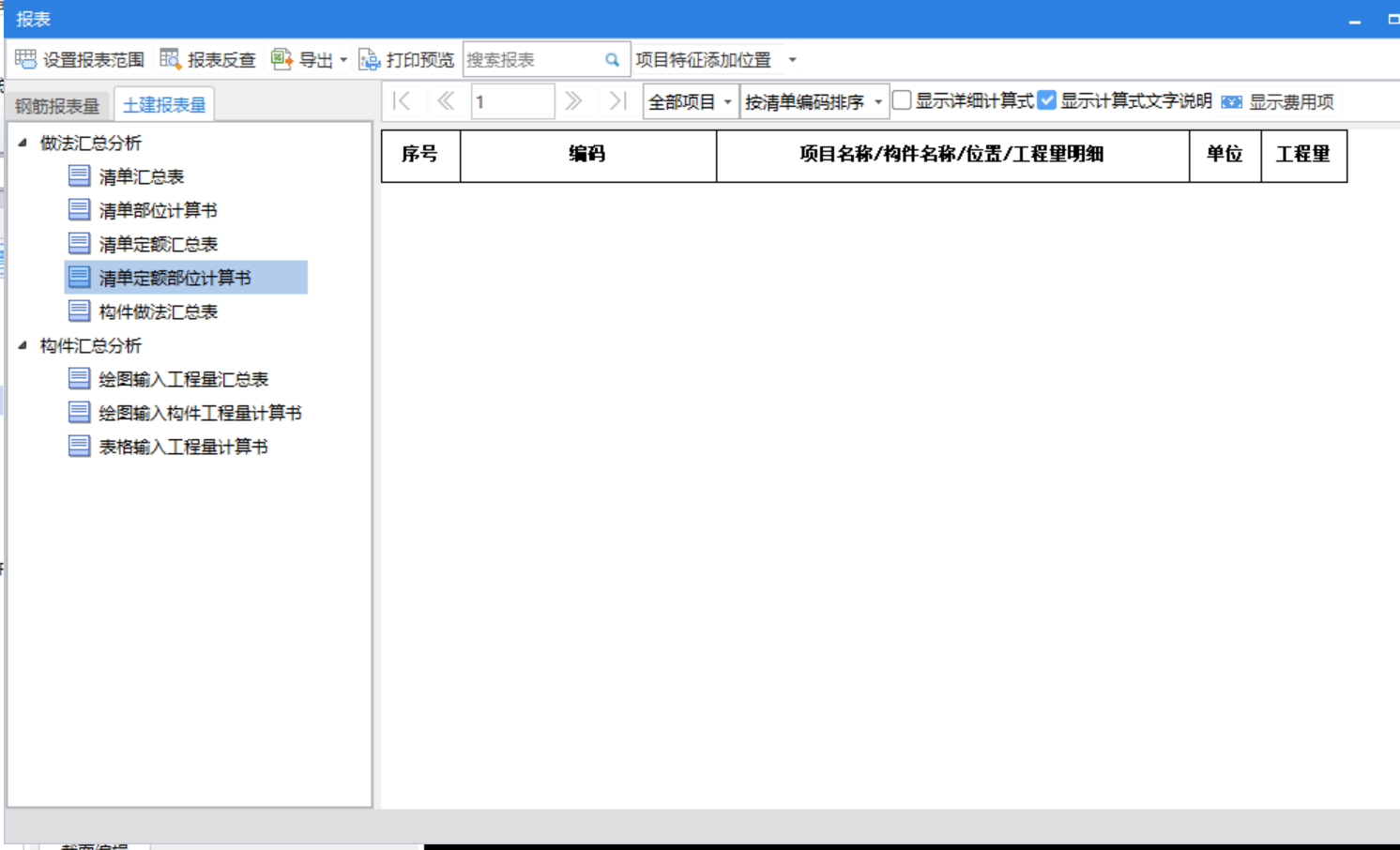
Task: Click the report icon beside 清单定额汇总表
Action: tap(80, 243)
